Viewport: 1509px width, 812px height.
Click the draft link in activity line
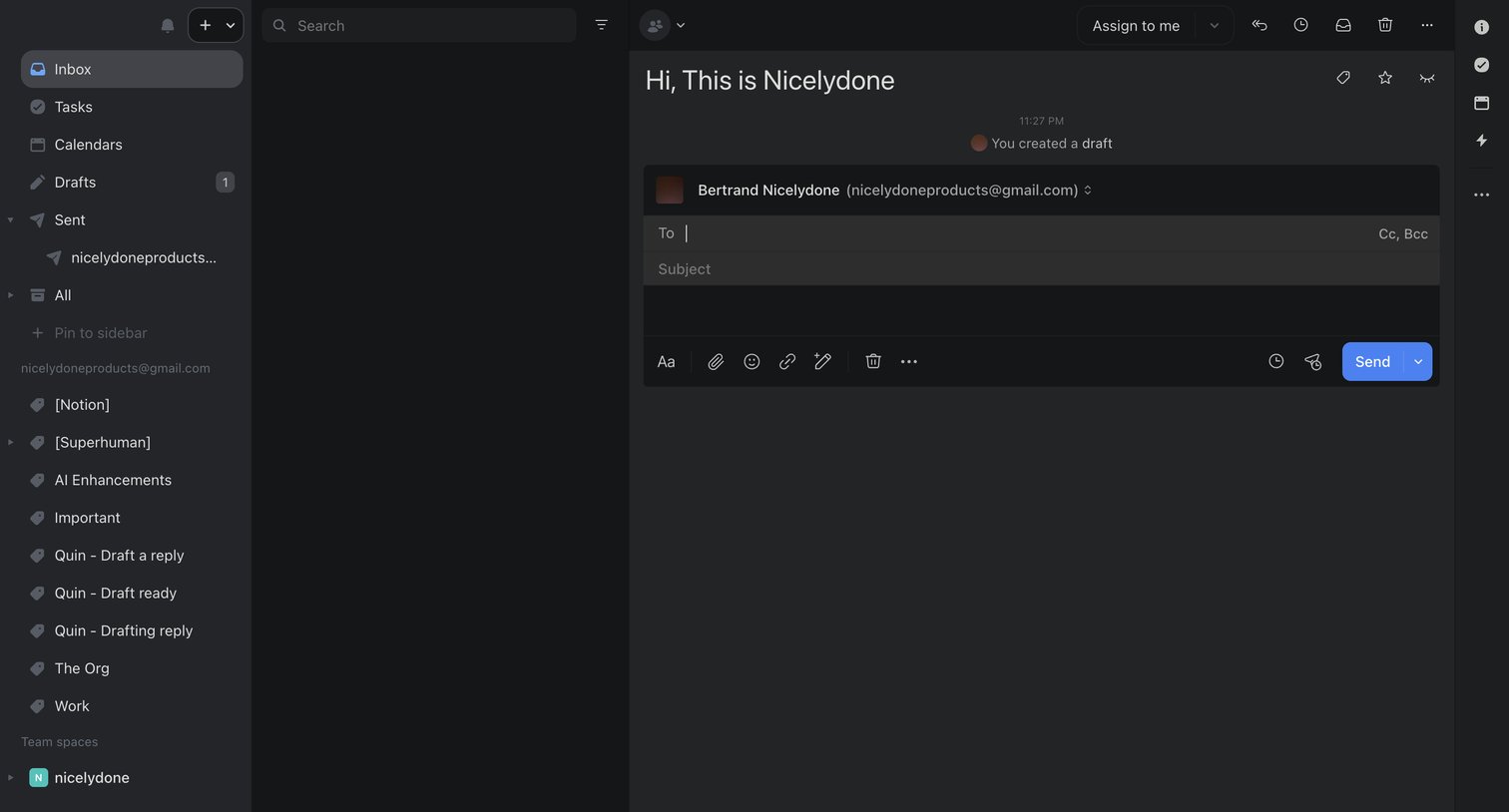tap(1097, 144)
